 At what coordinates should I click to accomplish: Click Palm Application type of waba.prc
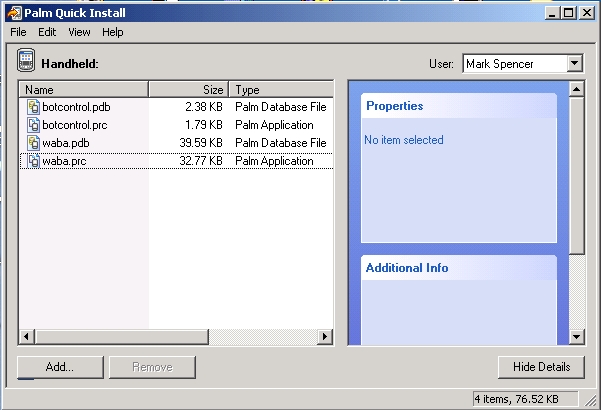click(274, 161)
